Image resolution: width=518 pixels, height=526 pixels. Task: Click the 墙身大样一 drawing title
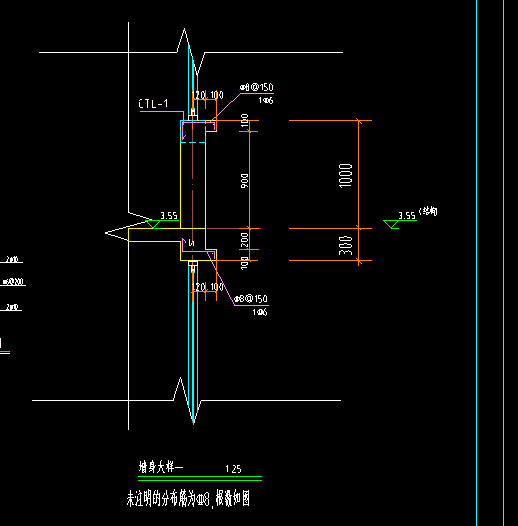point(161,467)
